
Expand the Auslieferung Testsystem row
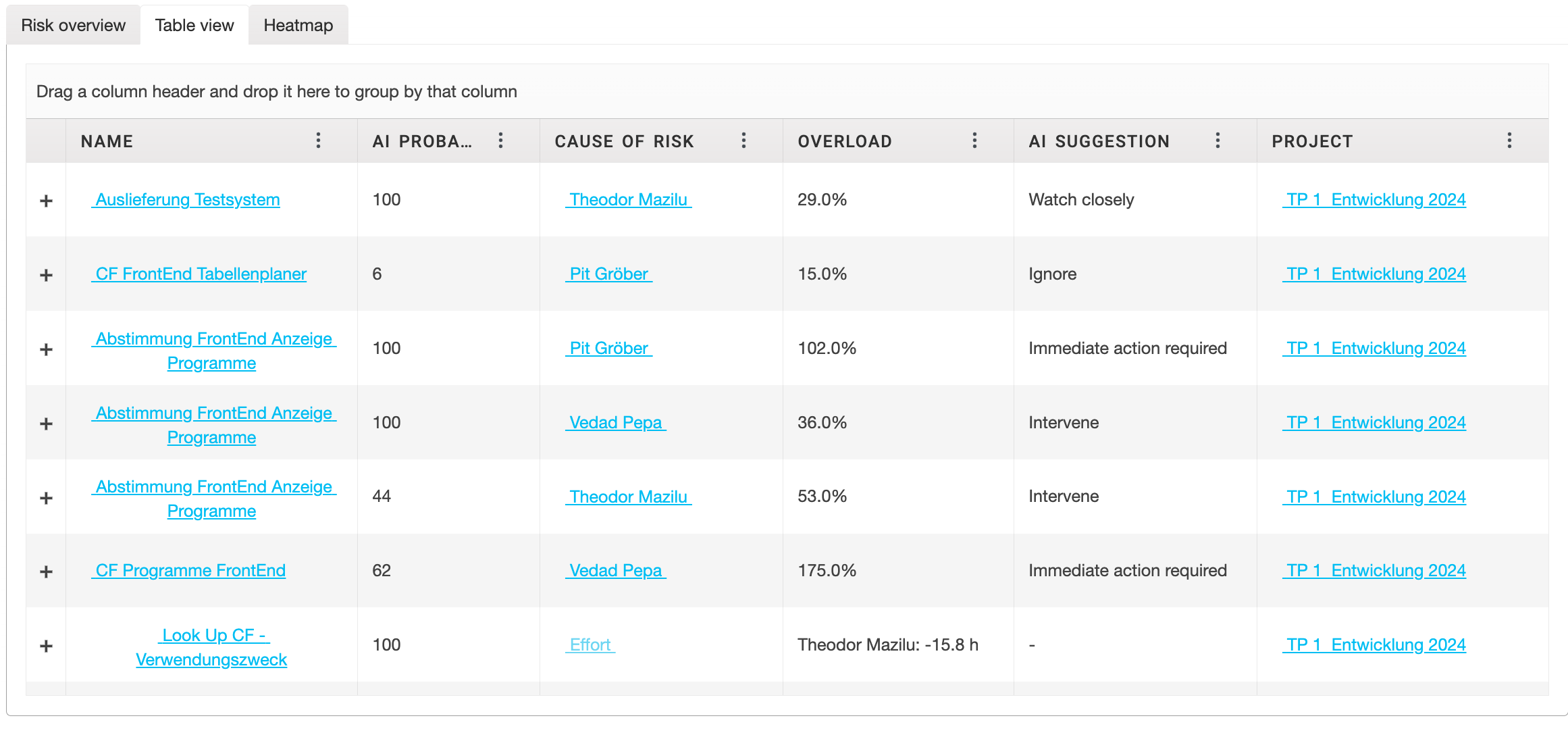(46, 201)
